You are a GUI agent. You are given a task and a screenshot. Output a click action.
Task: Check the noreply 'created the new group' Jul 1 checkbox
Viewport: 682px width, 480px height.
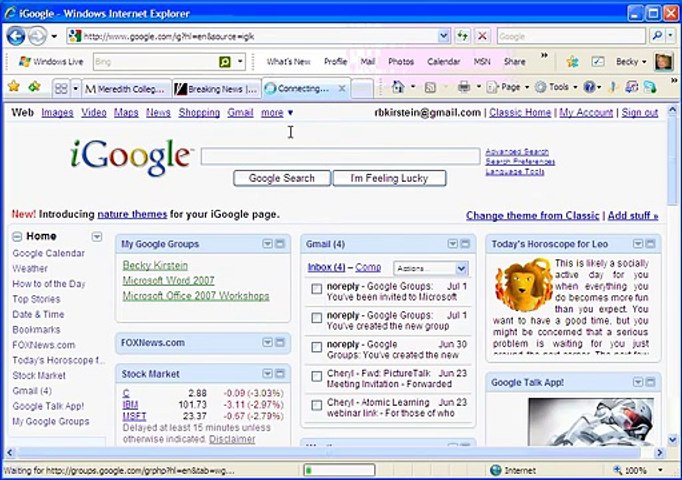(317, 318)
